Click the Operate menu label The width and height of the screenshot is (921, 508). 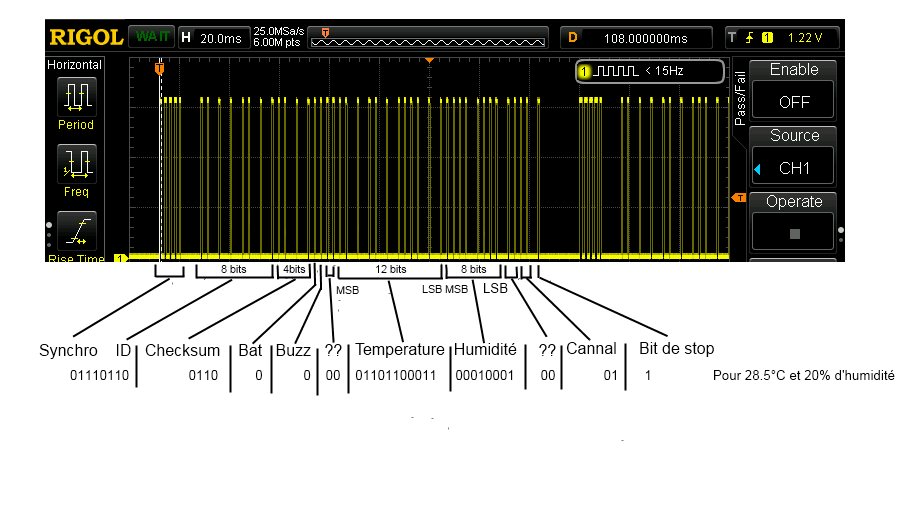tap(794, 201)
